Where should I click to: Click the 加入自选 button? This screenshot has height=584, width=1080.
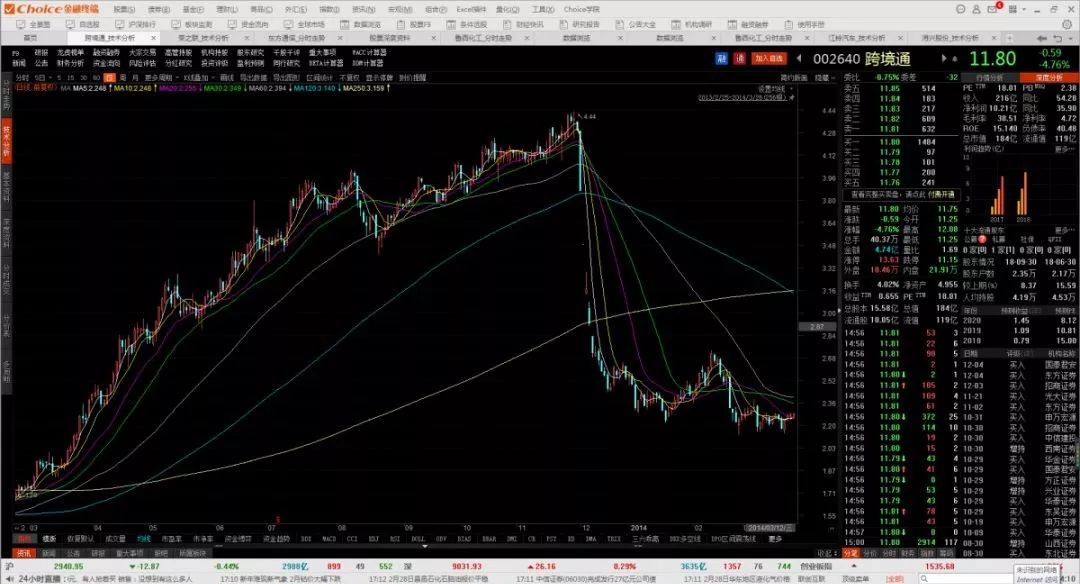pyautogui.click(x=769, y=59)
